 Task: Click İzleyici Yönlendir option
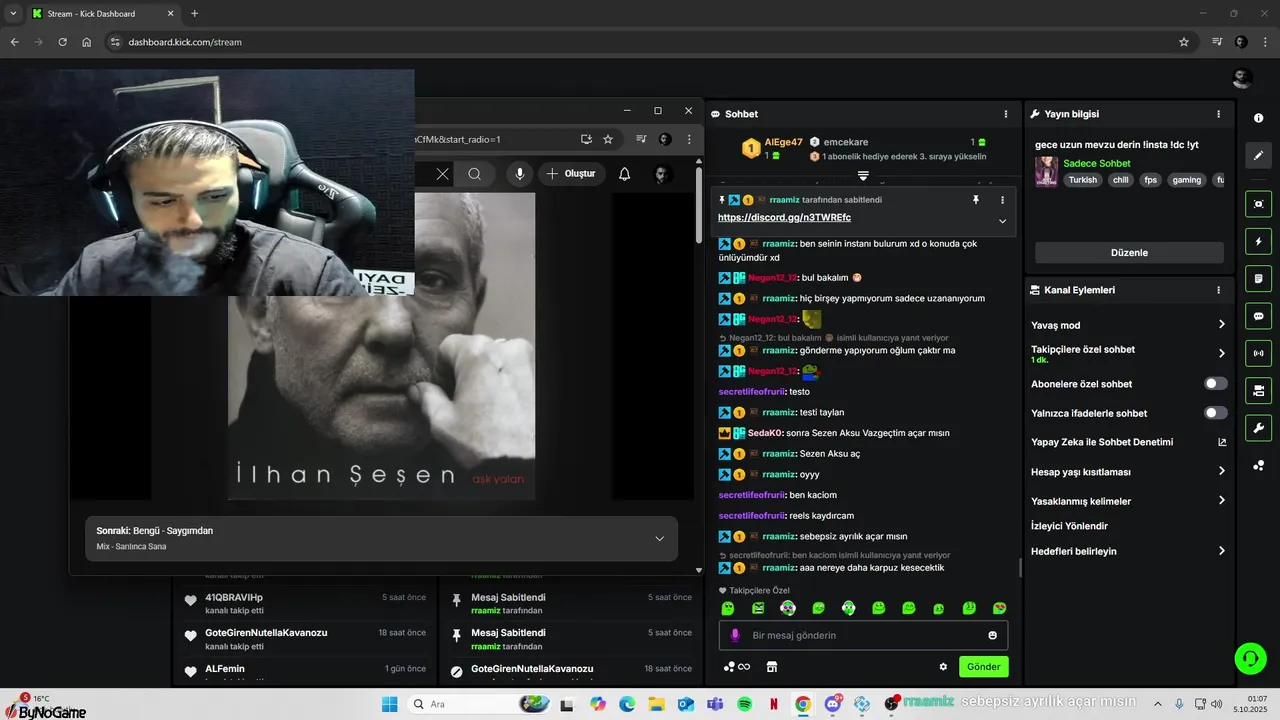pyautogui.click(x=1069, y=526)
